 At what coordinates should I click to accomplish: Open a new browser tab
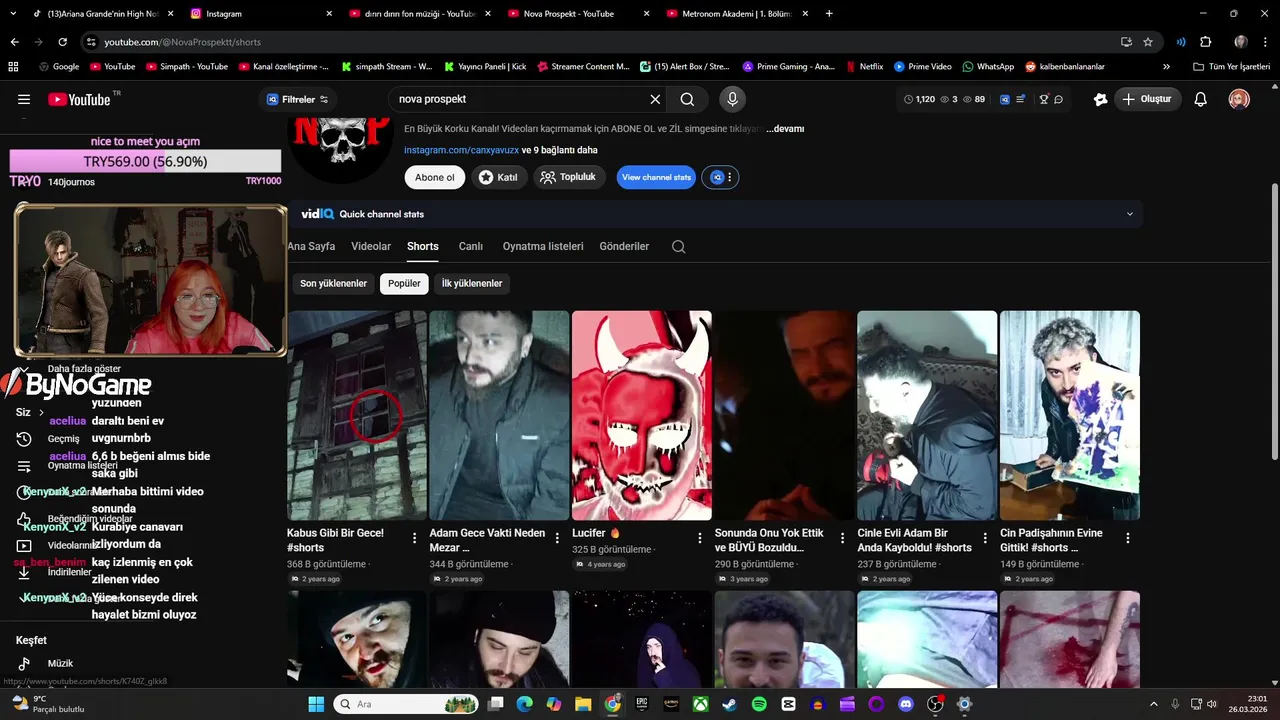tap(829, 14)
